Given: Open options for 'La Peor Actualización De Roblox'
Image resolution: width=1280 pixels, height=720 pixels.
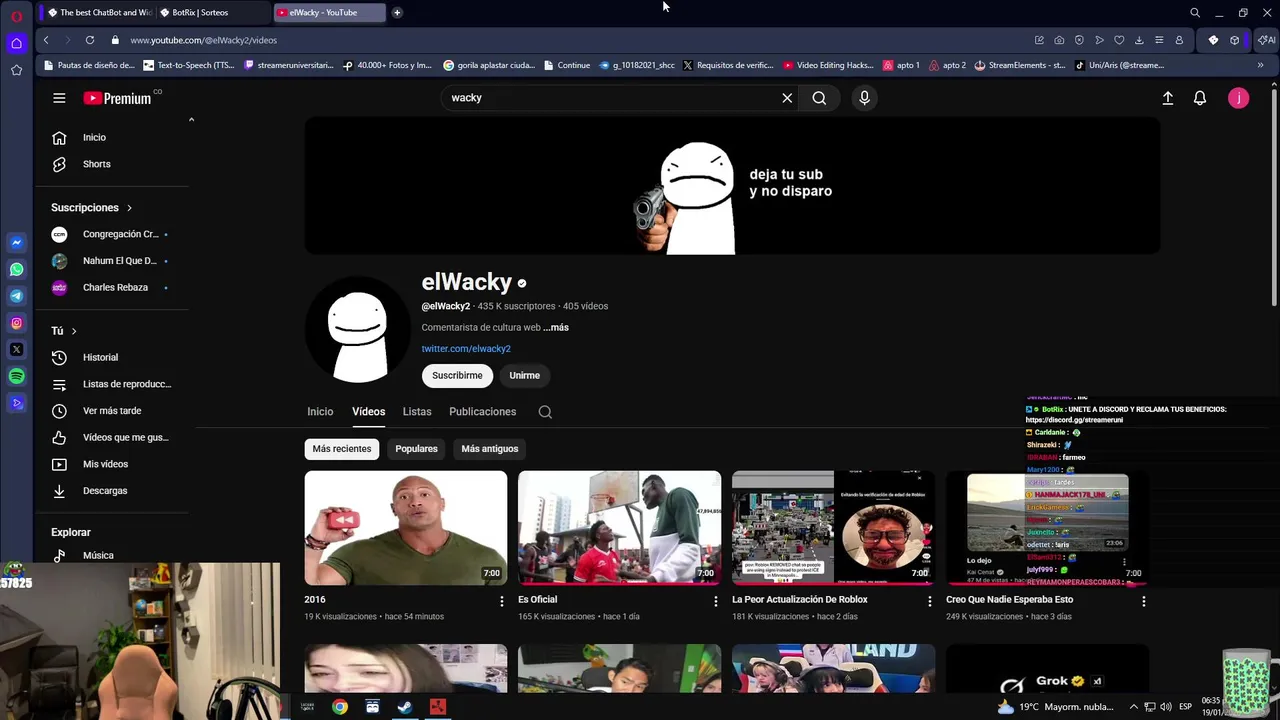Looking at the screenshot, I should coord(929,601).
